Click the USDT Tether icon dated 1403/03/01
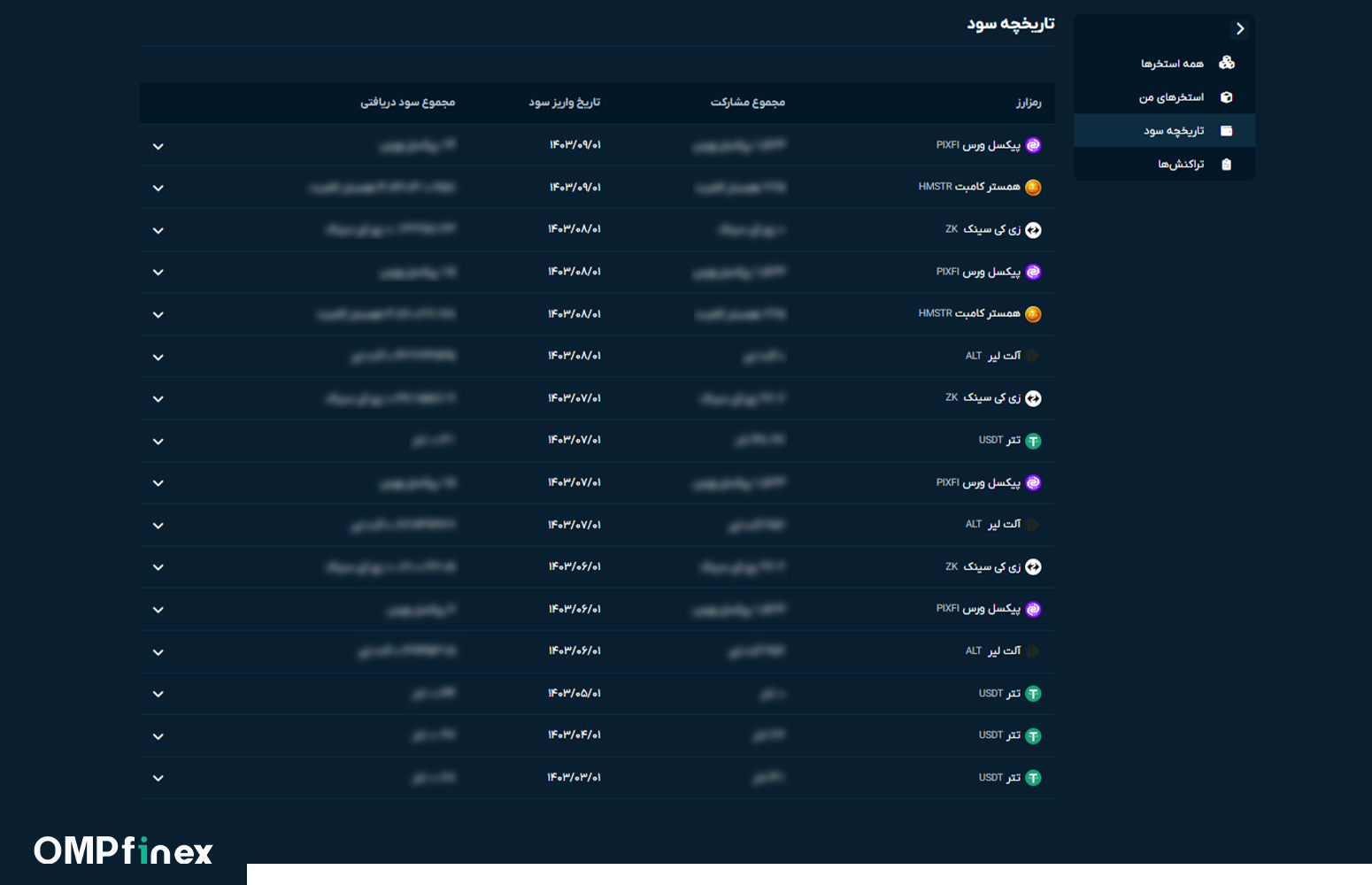The width and height of the screenshot is (1372, 885). click(x=1033, y=778)
